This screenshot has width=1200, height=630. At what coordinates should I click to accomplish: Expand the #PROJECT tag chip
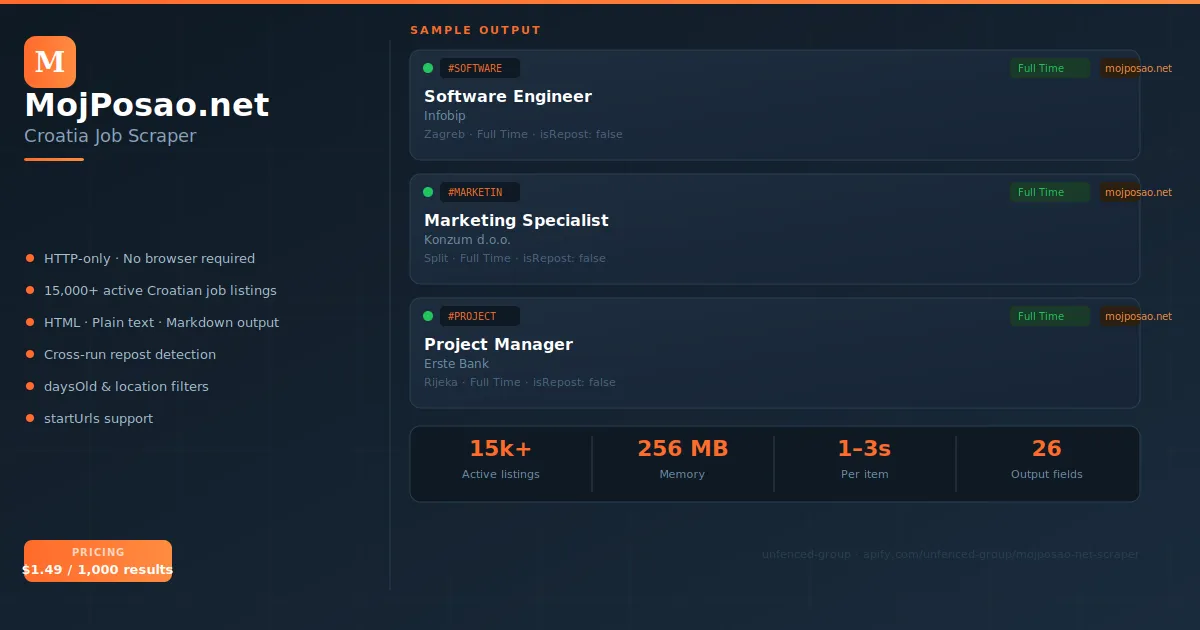coord(479,315)
